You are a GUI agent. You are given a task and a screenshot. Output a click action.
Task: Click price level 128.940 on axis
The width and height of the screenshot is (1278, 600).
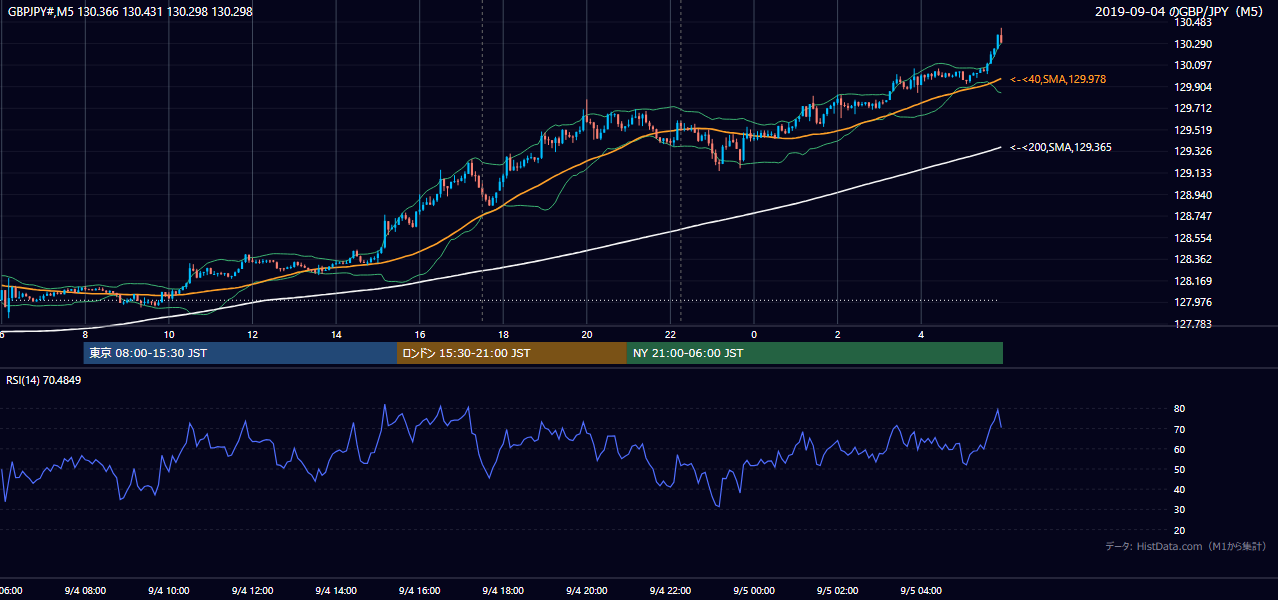1193,195
